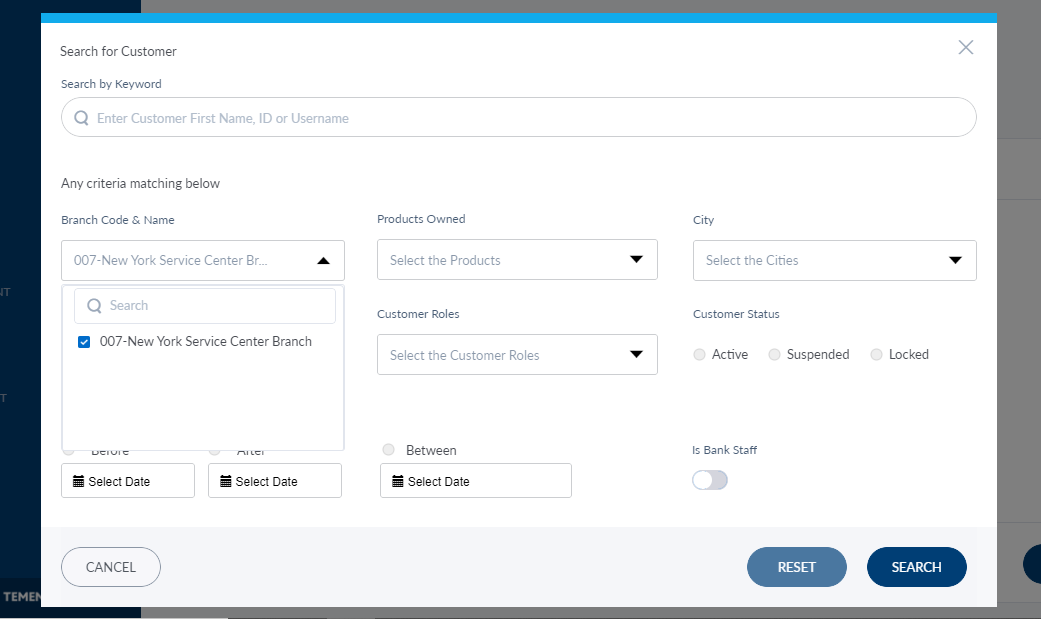
Task: Choose the Locked customer status
Action: coord(876,355)
